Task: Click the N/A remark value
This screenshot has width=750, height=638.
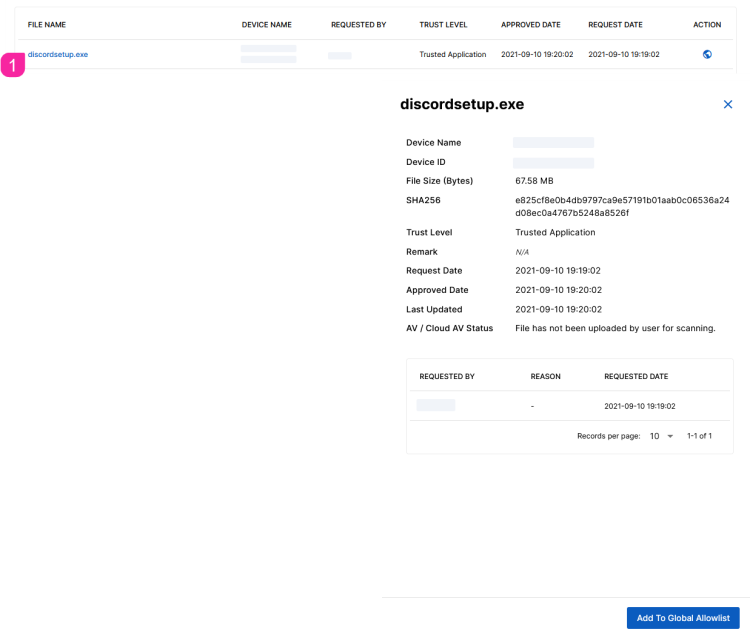Action: pos(522,252)
